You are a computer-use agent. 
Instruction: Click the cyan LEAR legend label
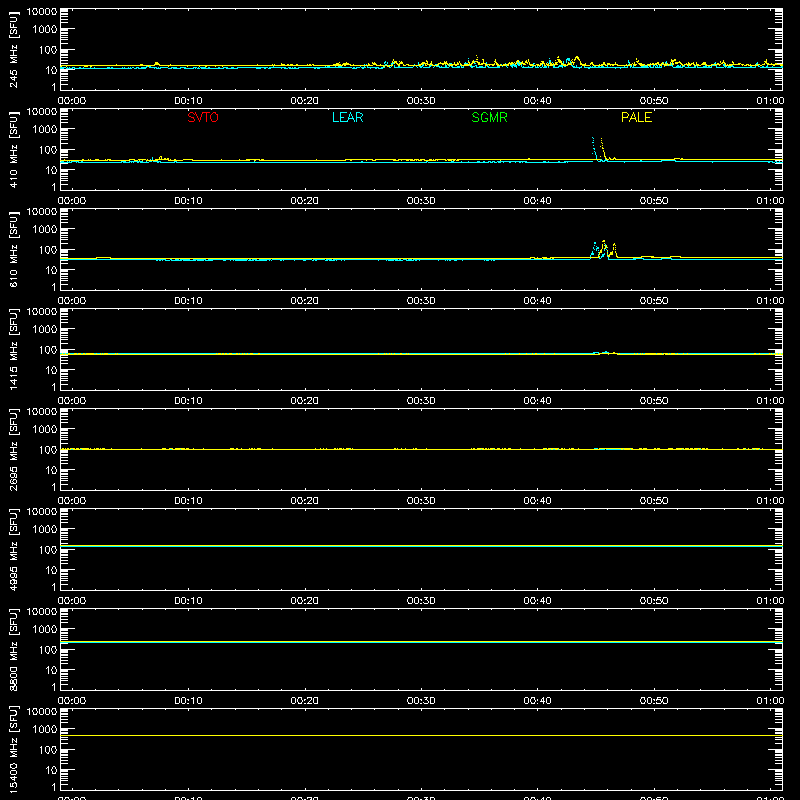[x=347, y=117]
